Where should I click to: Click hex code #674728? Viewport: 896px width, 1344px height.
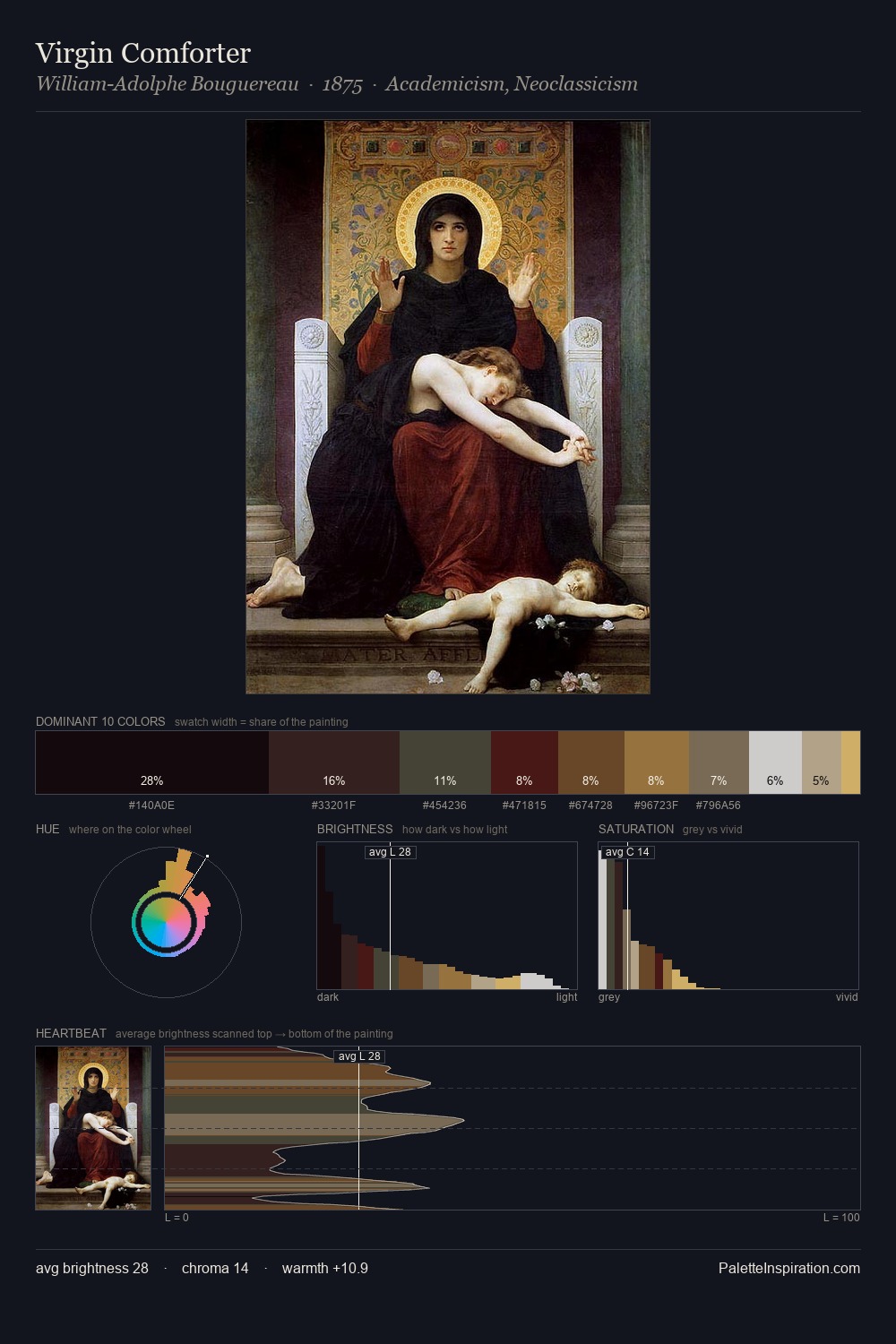(x=590, y=806)
